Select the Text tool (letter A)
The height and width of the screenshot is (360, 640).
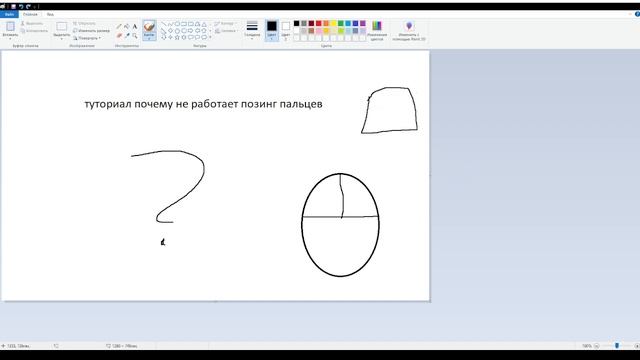click(135, 27)
